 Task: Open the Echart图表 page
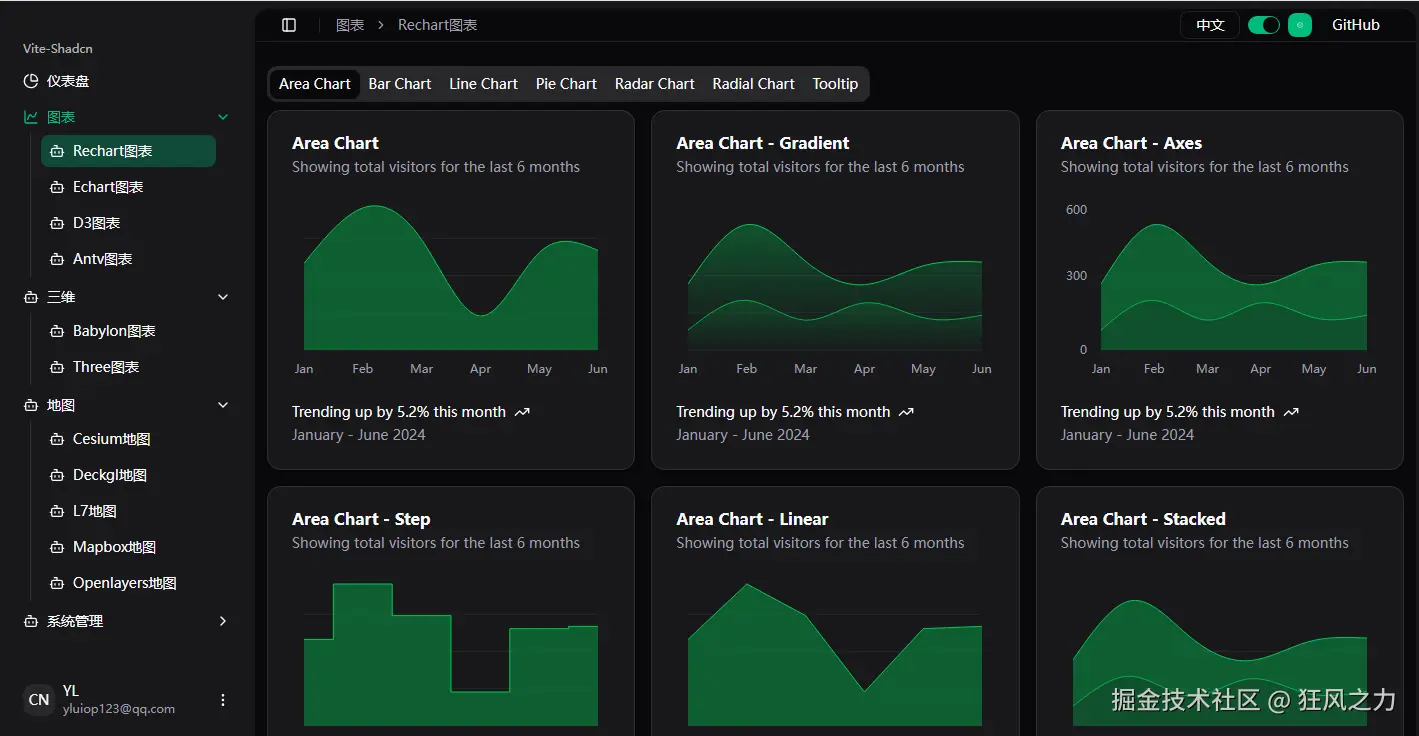[x=128, y=187]
